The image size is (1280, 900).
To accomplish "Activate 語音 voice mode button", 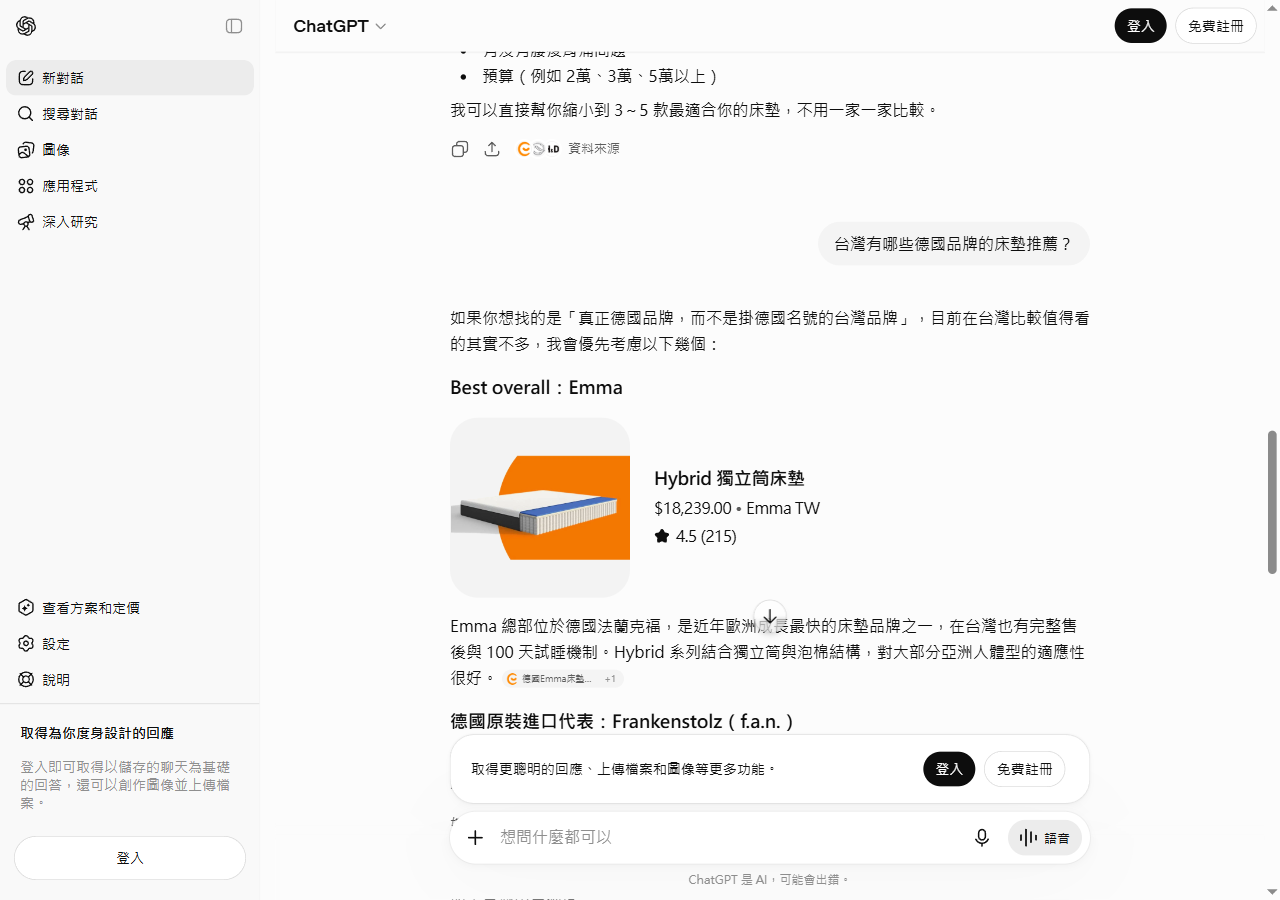I will tap(1045, 837).
